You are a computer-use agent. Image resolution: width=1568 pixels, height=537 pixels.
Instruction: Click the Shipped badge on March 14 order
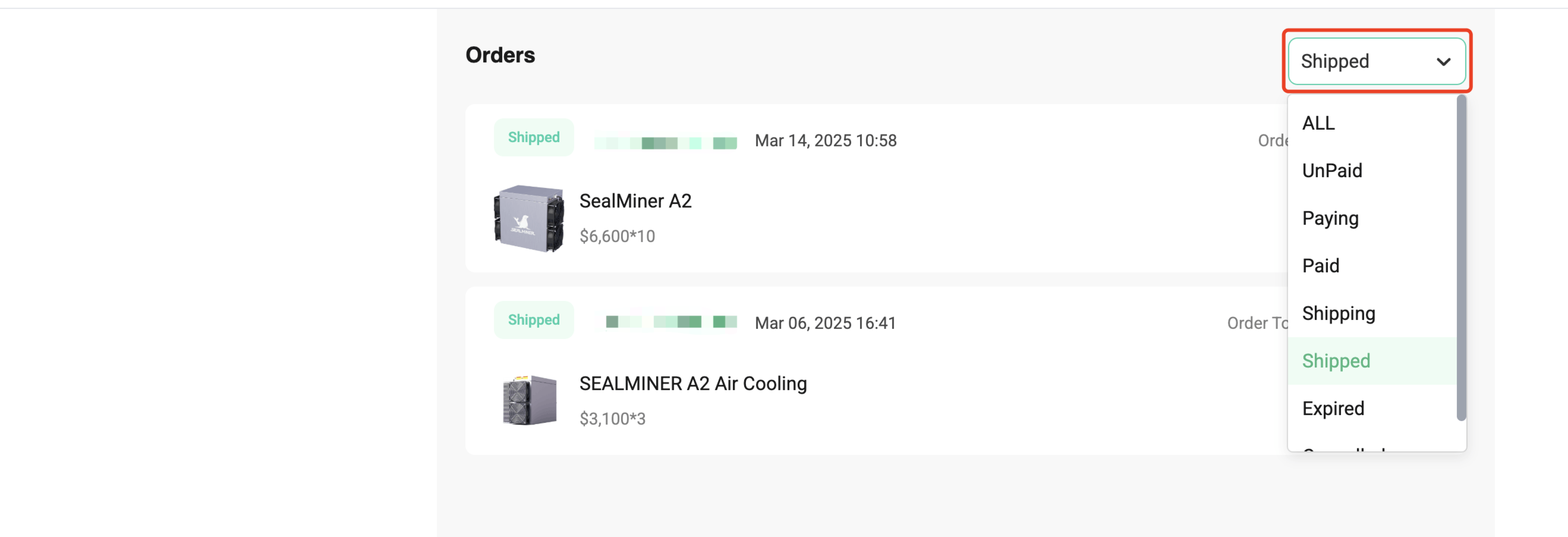534,138
